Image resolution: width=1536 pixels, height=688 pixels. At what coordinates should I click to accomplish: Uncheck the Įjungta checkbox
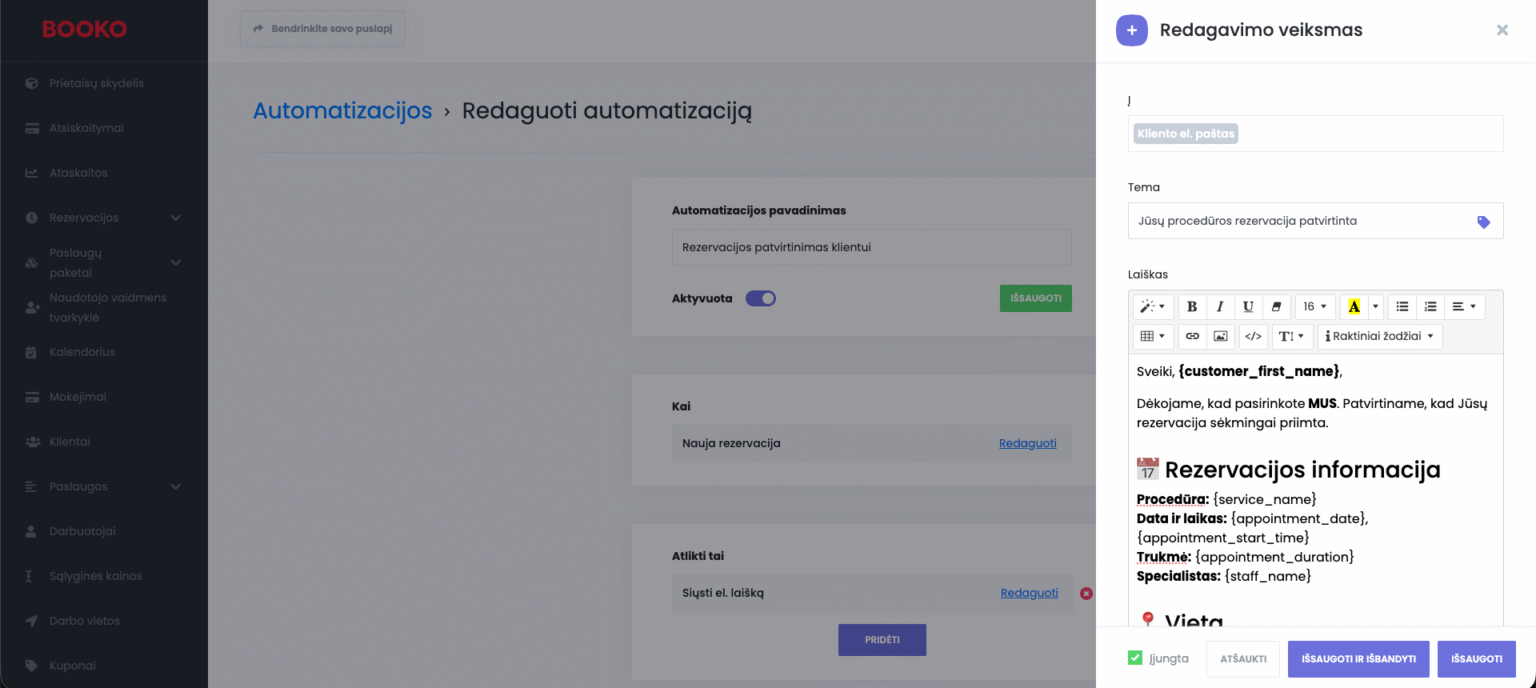[x=1135, y=658]
